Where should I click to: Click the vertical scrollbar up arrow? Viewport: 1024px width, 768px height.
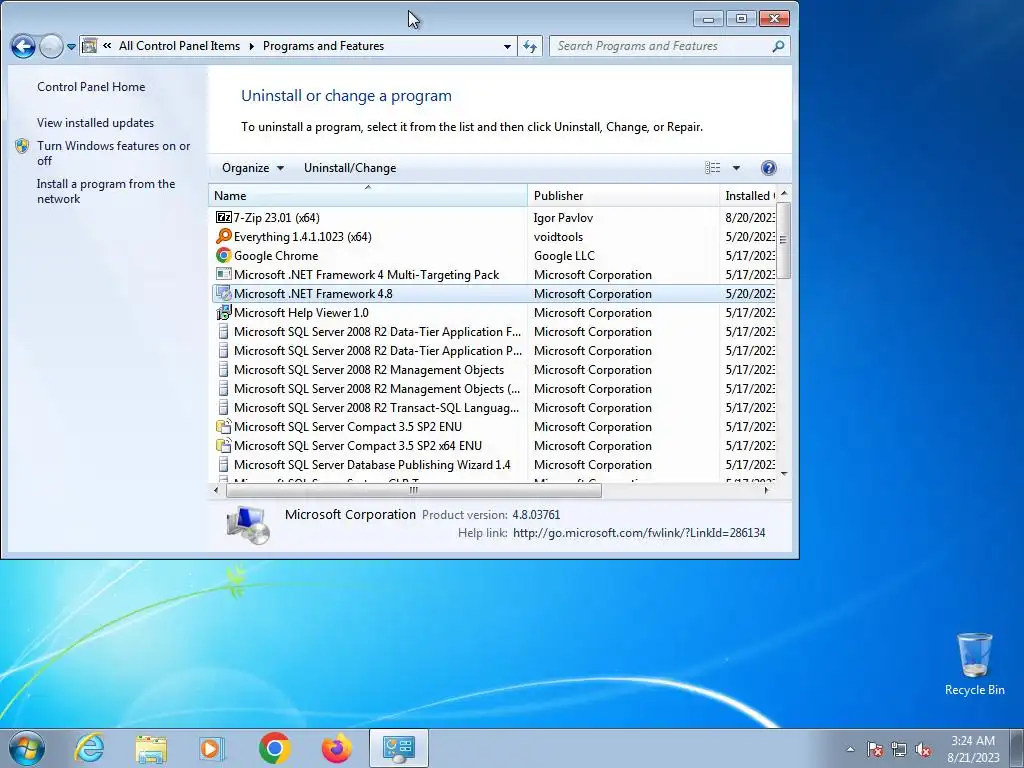(784, 193)
